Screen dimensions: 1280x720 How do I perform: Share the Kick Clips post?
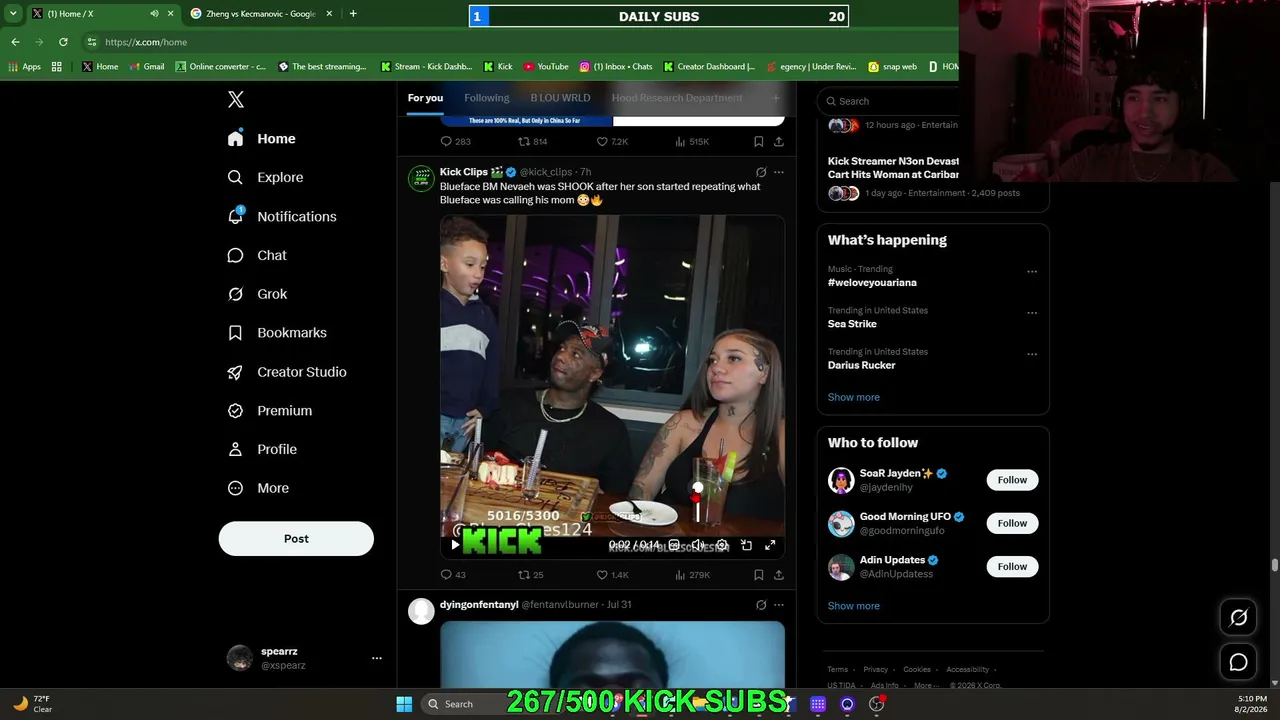(779, 575)
